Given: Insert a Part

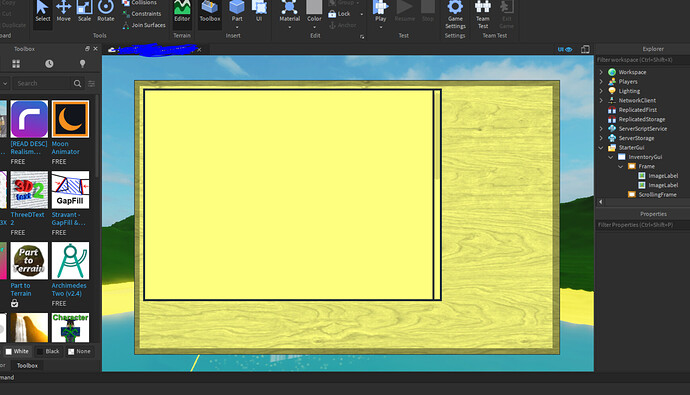Looking at the screenshot, I should coord(237,10).
